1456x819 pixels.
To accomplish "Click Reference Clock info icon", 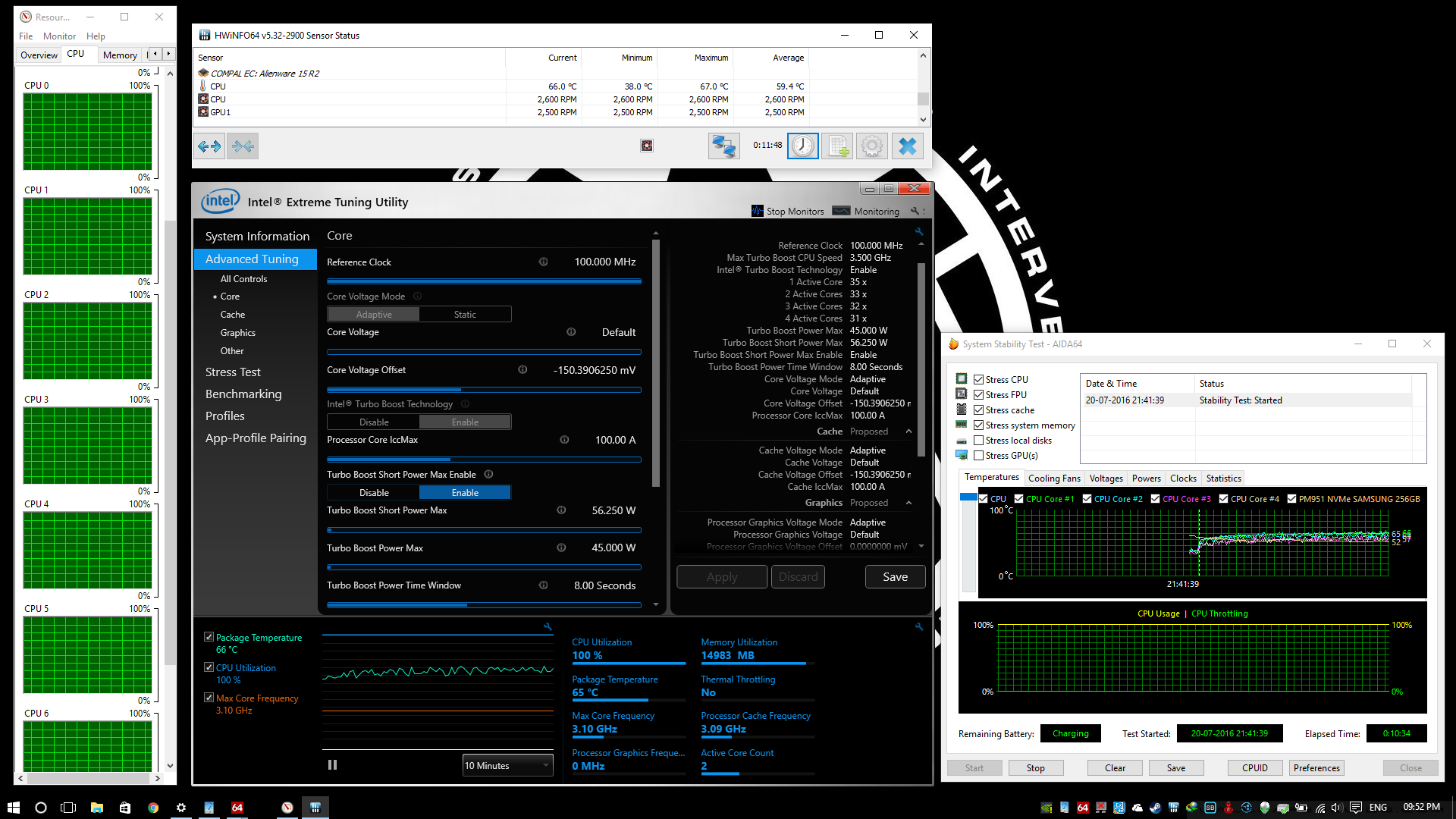I will [543, 262].
